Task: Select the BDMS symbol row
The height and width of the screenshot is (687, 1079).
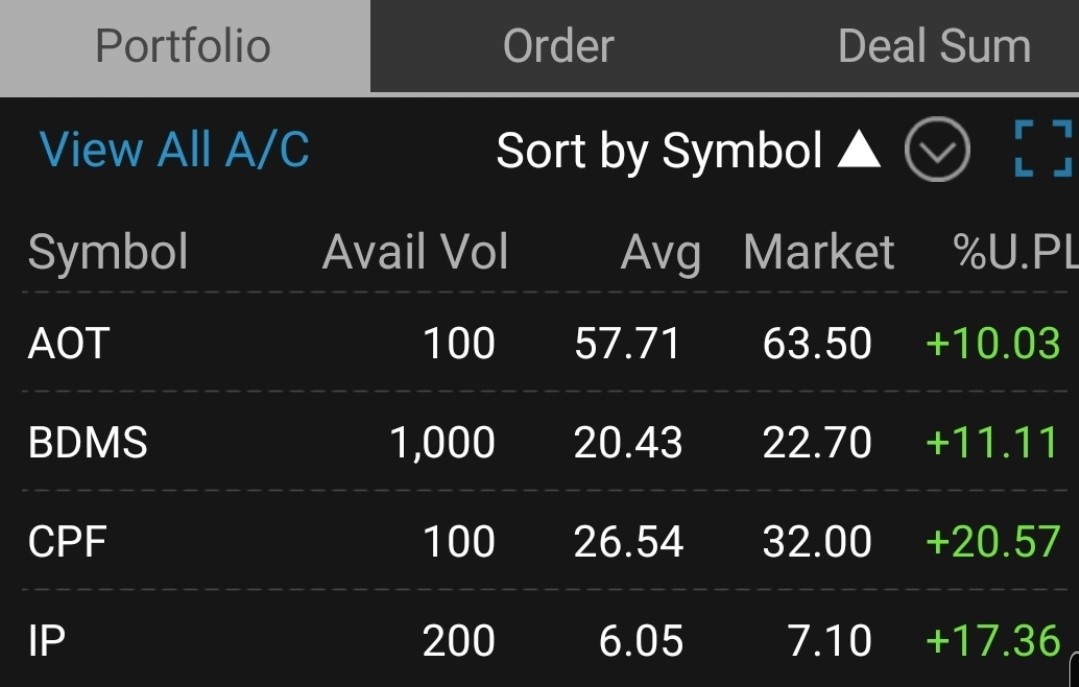Action: coord(88,442)
